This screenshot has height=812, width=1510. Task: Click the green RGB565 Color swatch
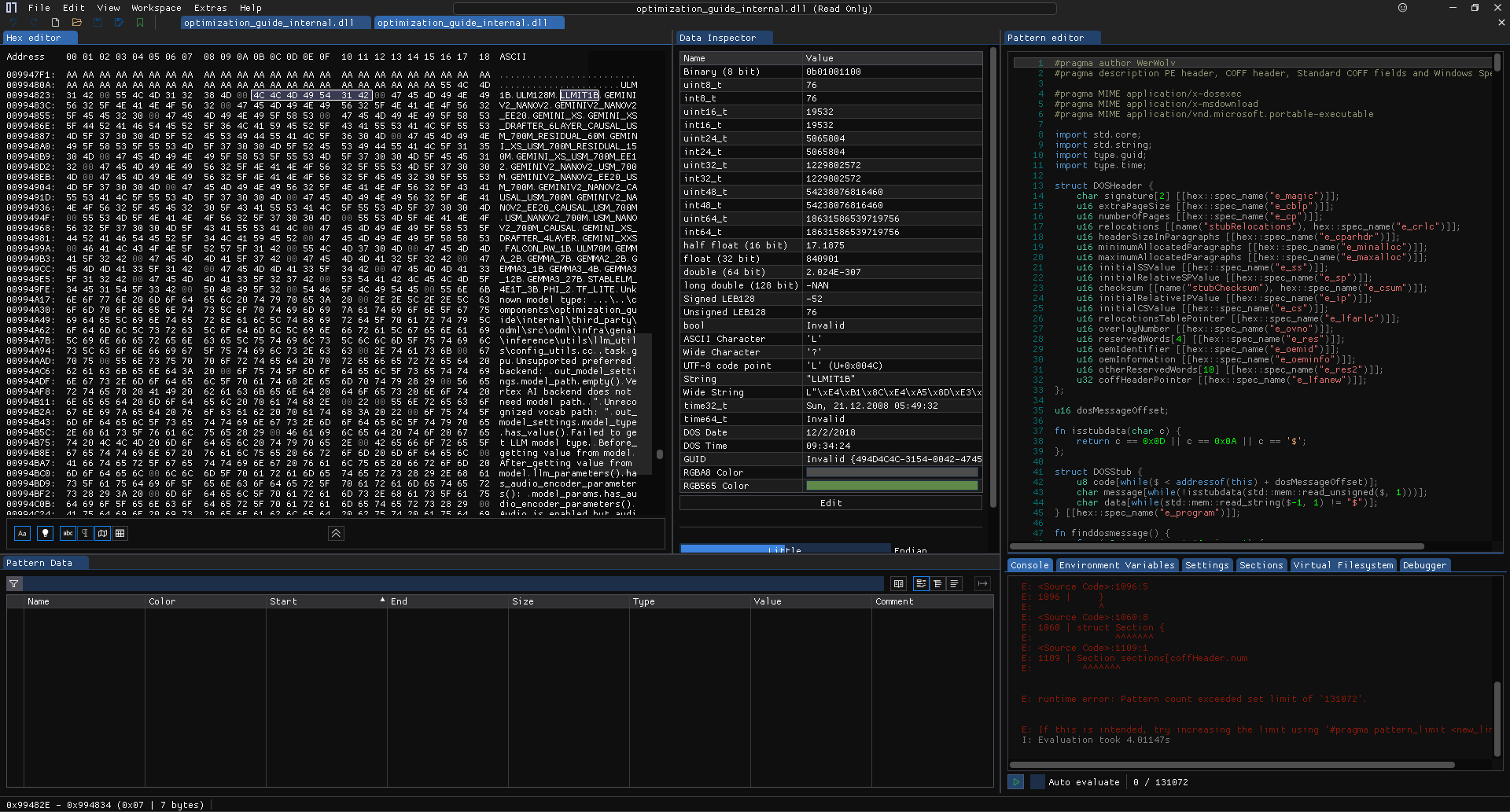pos(892,486)
